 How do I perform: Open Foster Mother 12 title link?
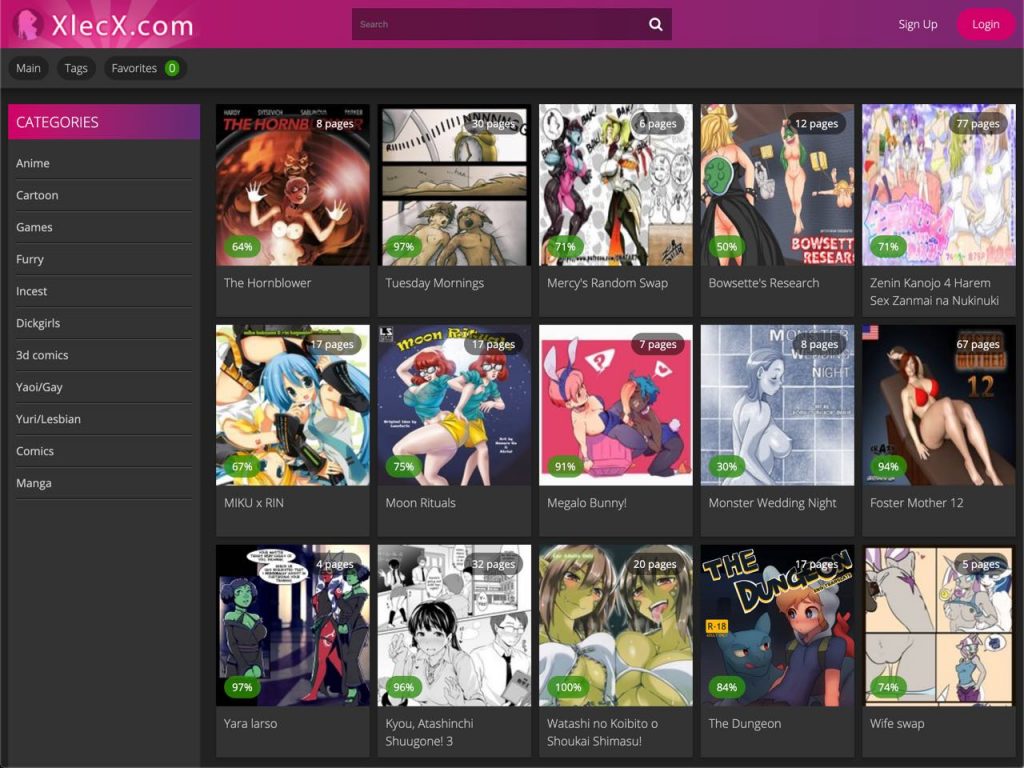[916, 503]
